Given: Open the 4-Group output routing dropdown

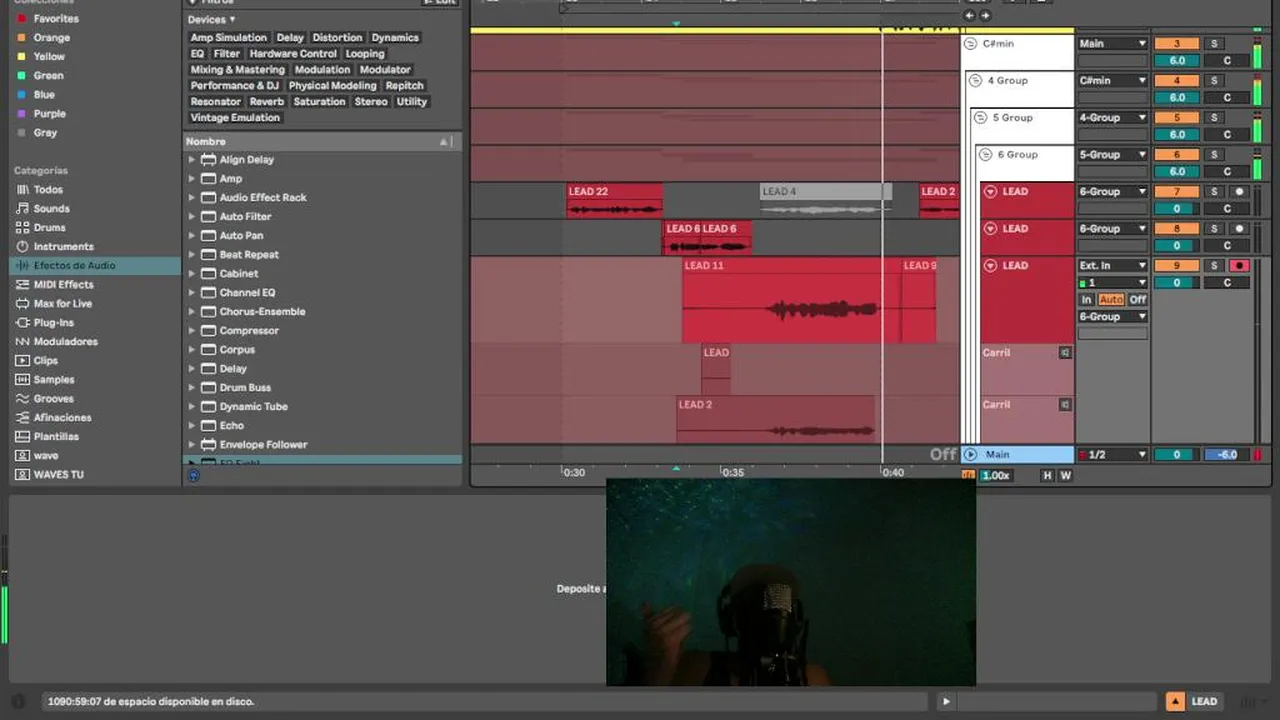Looking at the screenshot, I should click(x=1112, y=117).
